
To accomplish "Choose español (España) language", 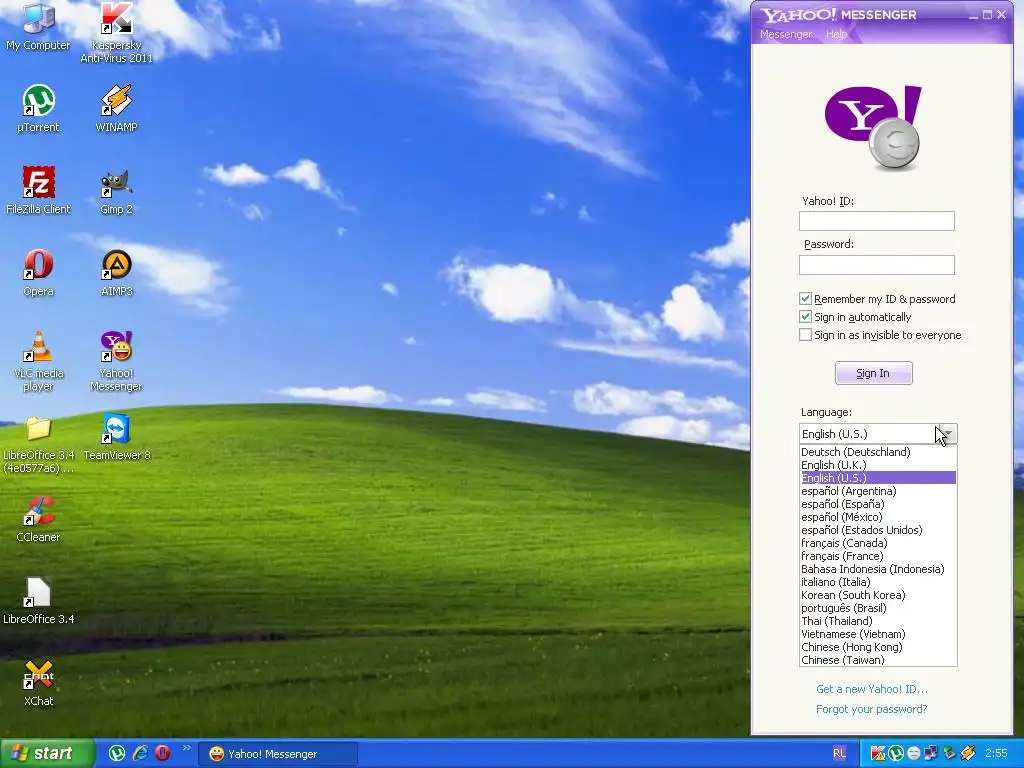I will (878, 504).
